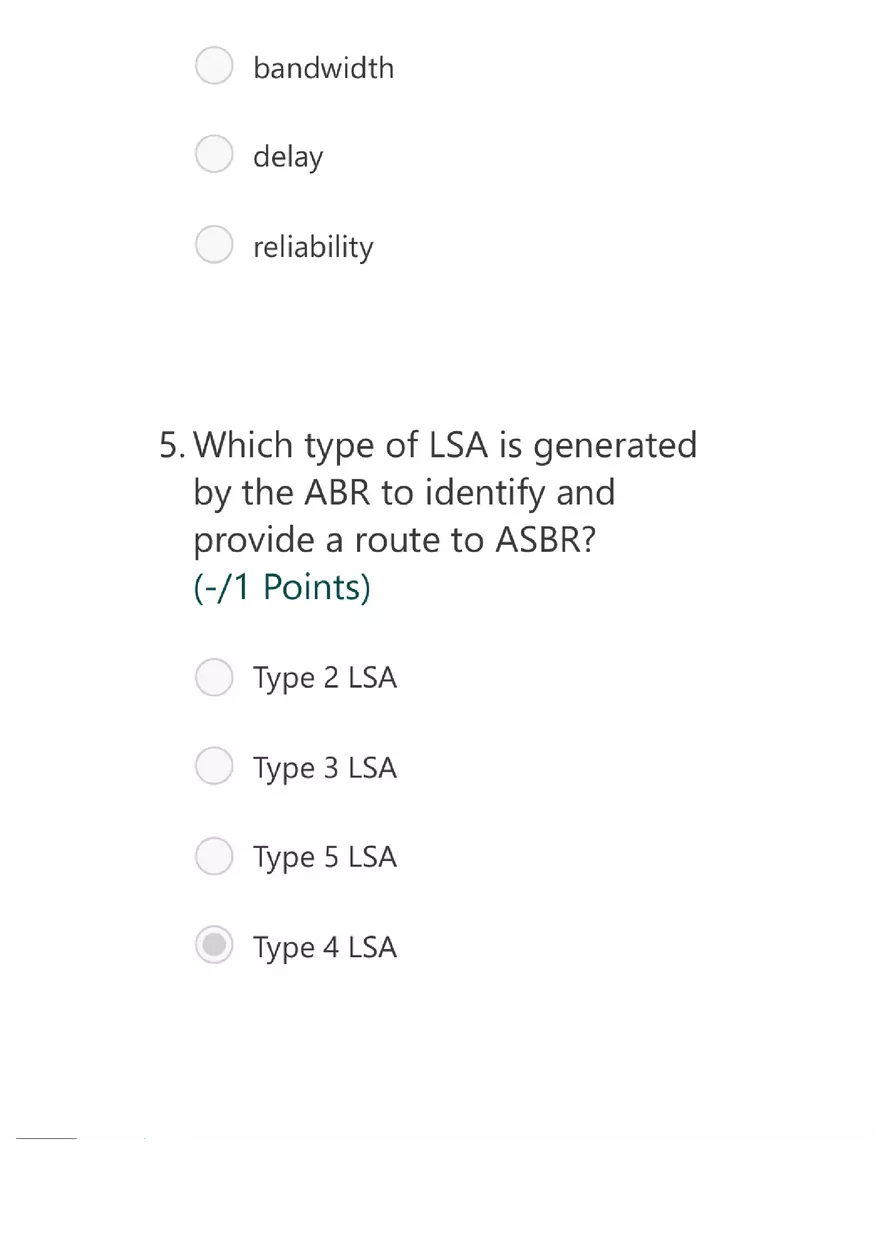Click the 'Type 5 LSA' label text
Viewport: 880px width, 1247px height.
point(325,858)
